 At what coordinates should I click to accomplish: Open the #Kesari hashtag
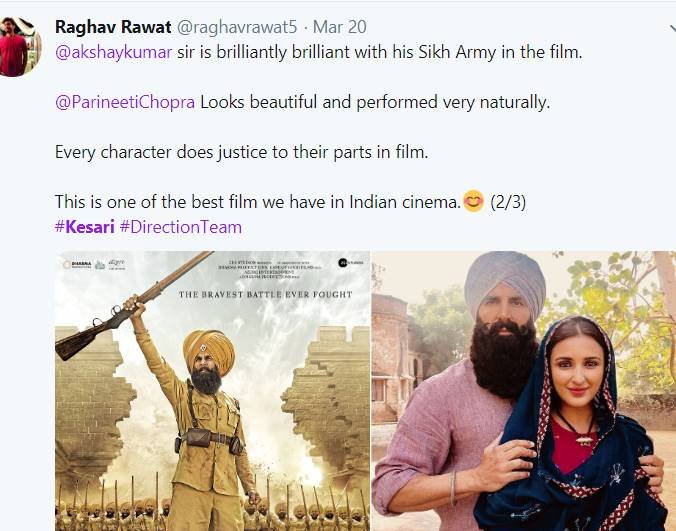[85, 227]
